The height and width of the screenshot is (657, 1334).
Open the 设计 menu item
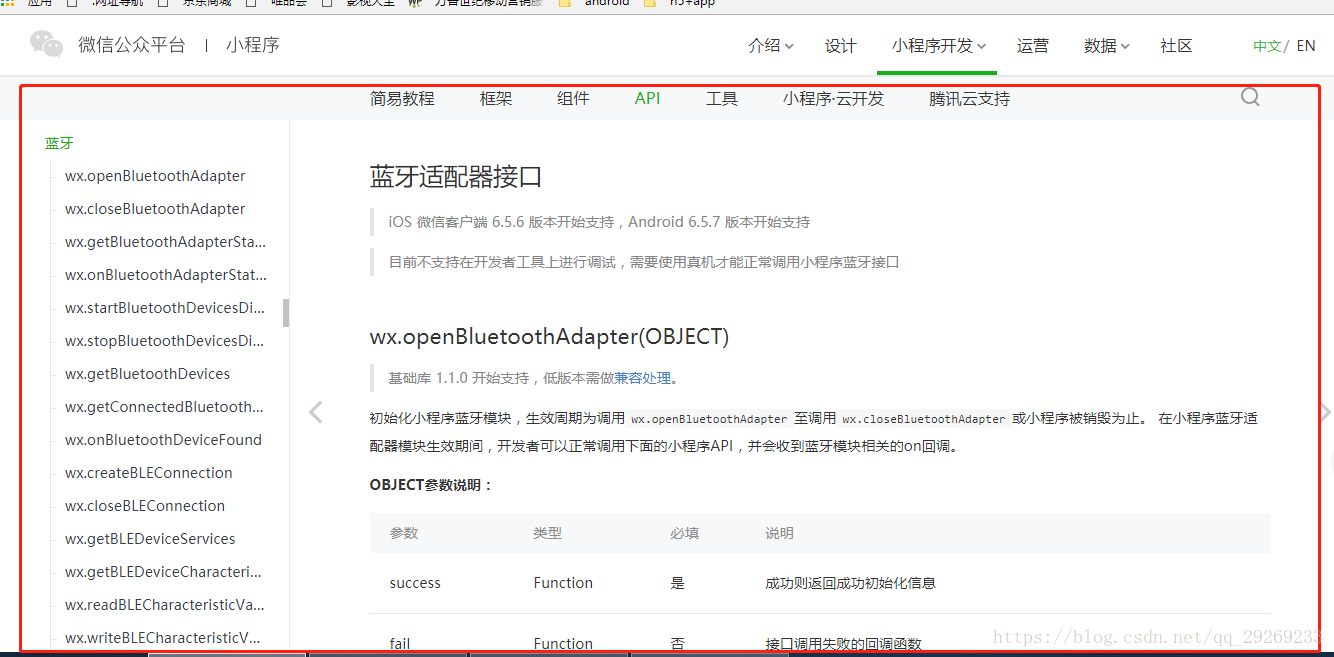[x=841, y=46]
